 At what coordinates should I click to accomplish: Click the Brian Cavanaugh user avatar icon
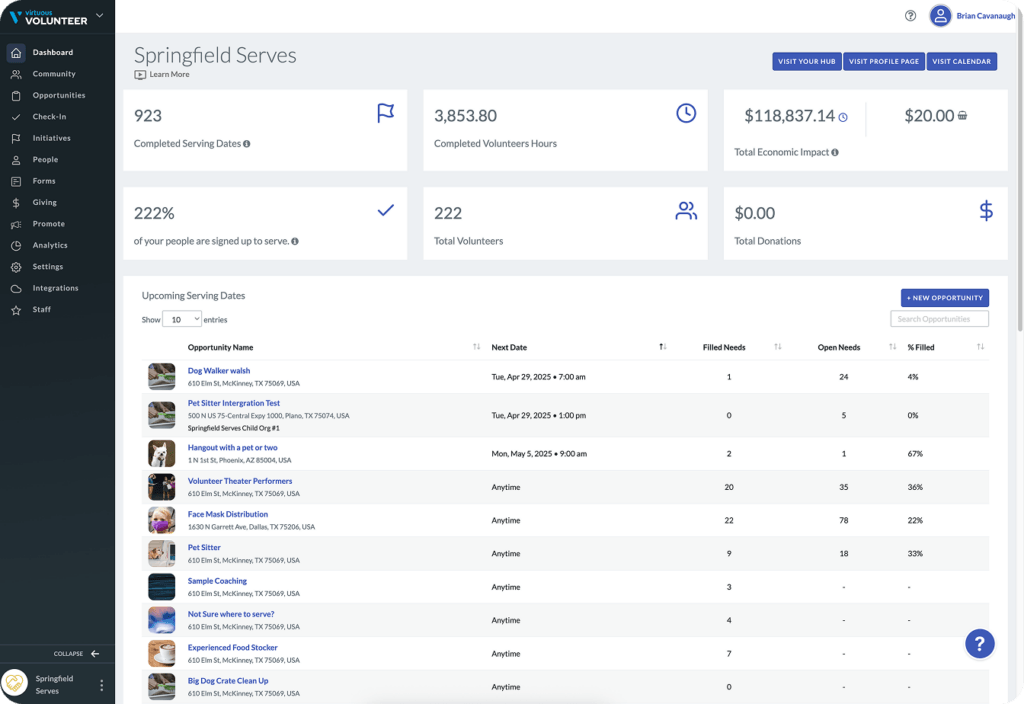tap(940, 16)
